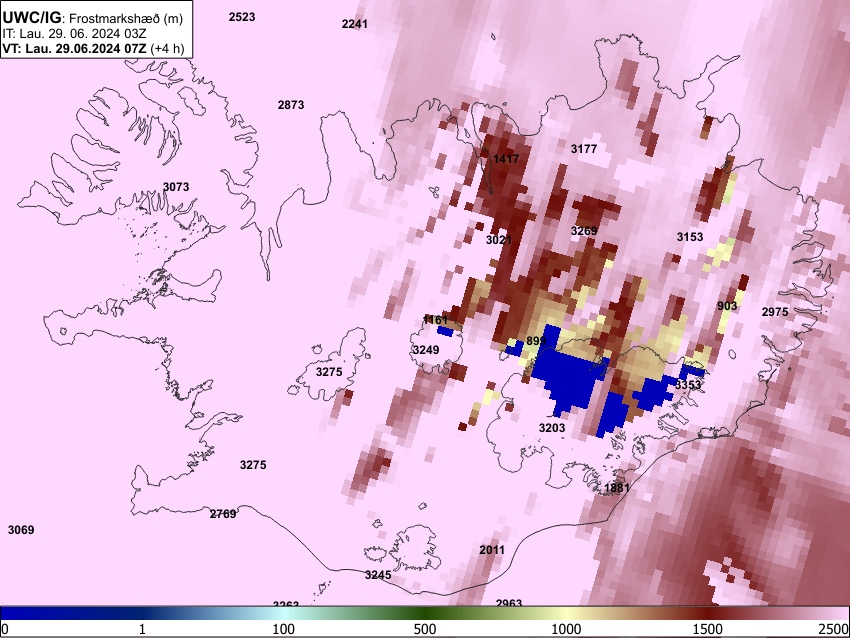Click the color scale label 1500
This screenshot has height=638, width=850.
pyautogui.click(x=708, y=629)
